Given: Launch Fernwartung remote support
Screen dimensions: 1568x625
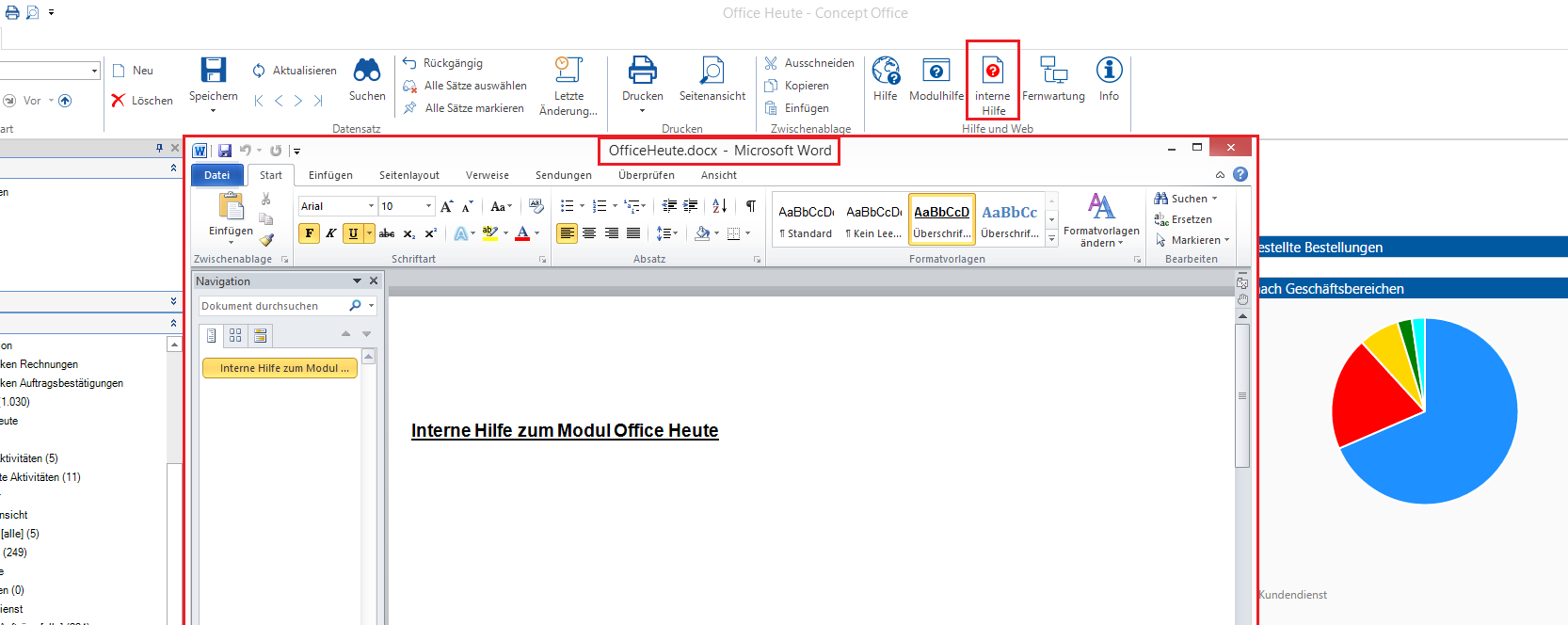Looking at the screenshot, I should [x=1053, y=72].
